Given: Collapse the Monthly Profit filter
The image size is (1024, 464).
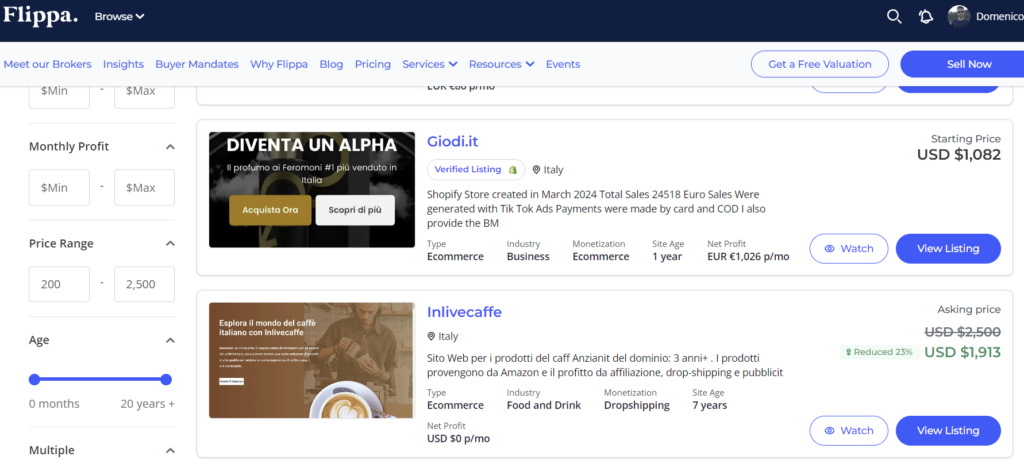Looking at the screenshot, I should [170, 147].
